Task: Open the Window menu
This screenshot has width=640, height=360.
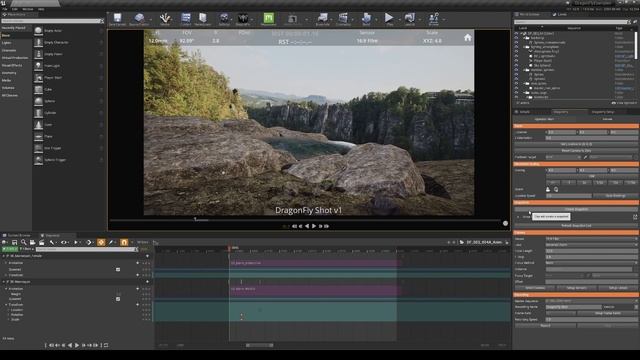Action: (28, 9)
